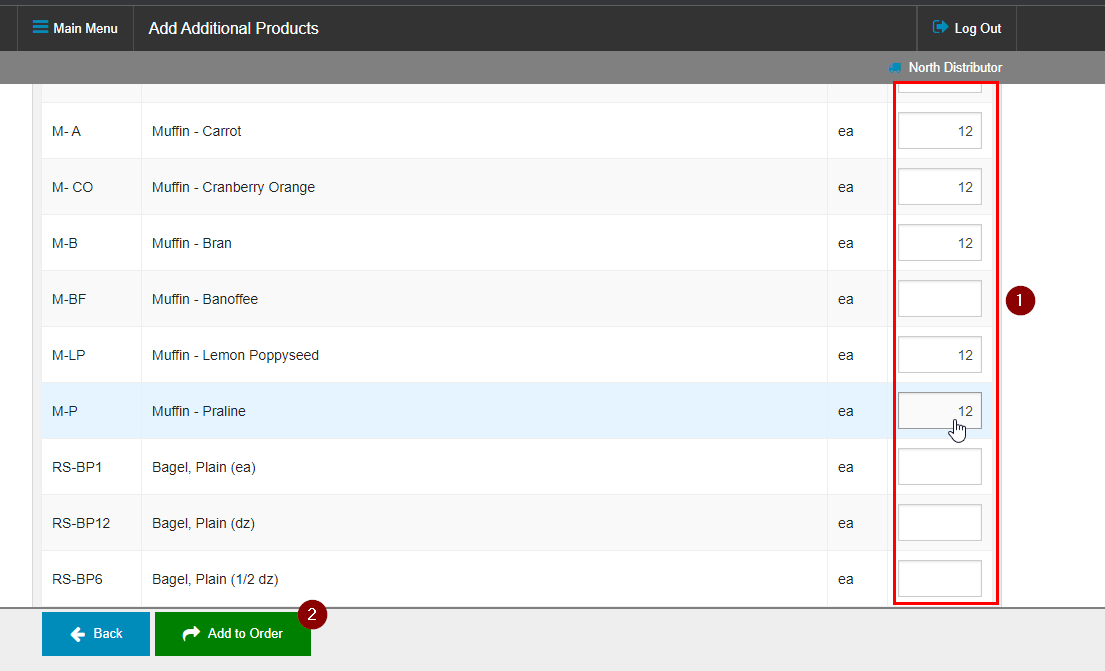The width and height of the screenshot is (1105, 671).
Task: Open the Main Menu hamburger icon
Action: tap(40, 27)
